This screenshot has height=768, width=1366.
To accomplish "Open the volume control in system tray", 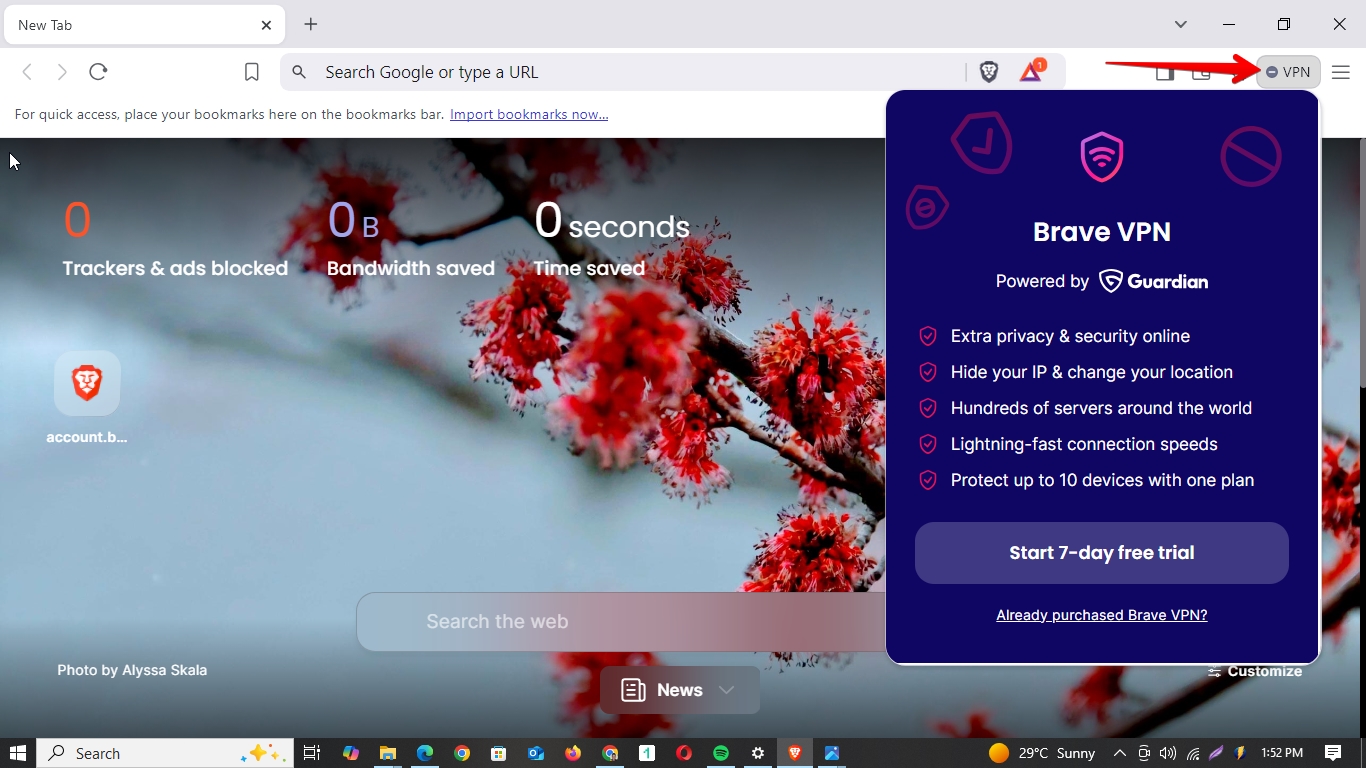I will [x=1168, y=753].
